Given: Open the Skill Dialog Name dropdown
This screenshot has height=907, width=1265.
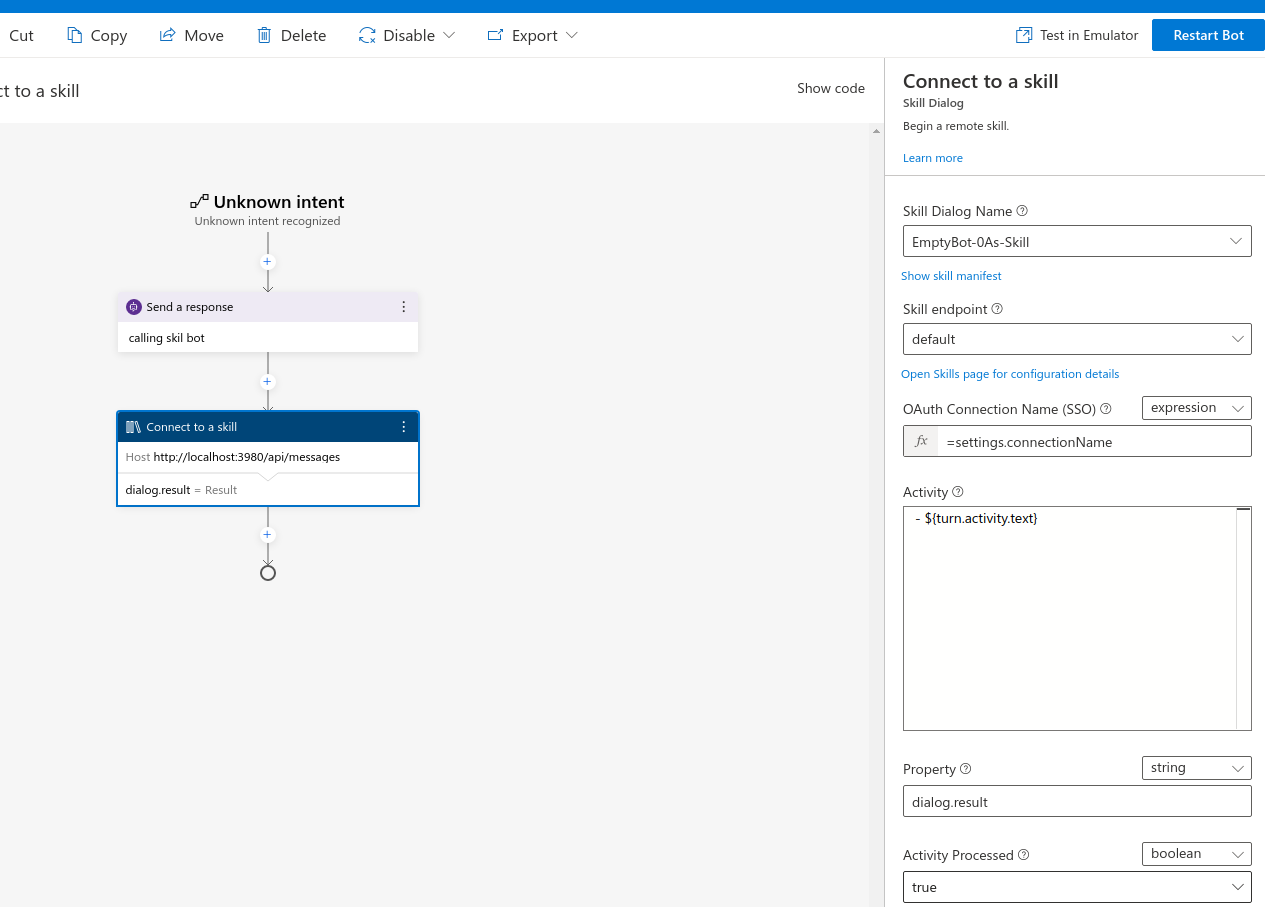Looking at the screenshot, I should coord(1077,242).
